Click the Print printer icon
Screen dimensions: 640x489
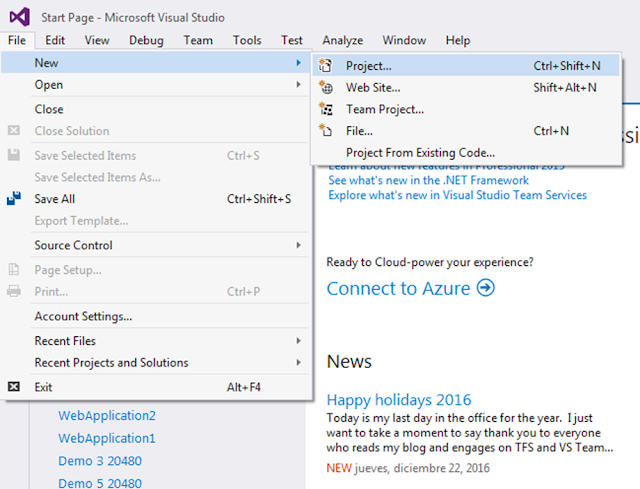14,291
